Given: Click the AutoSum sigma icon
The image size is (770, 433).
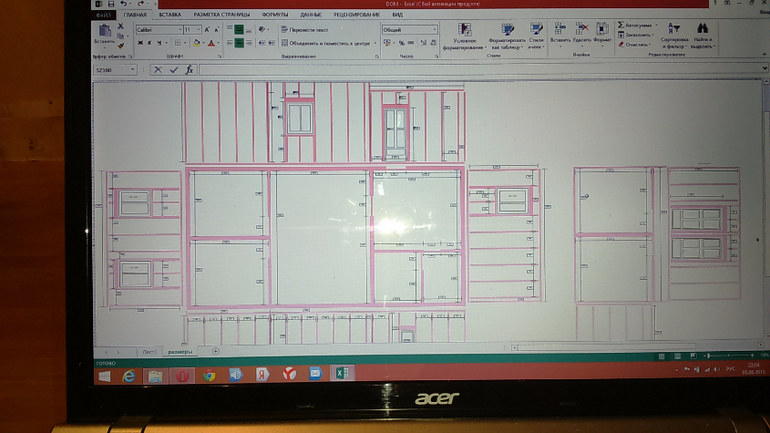Looking at the screenshot, I should [x=621, y=25].
